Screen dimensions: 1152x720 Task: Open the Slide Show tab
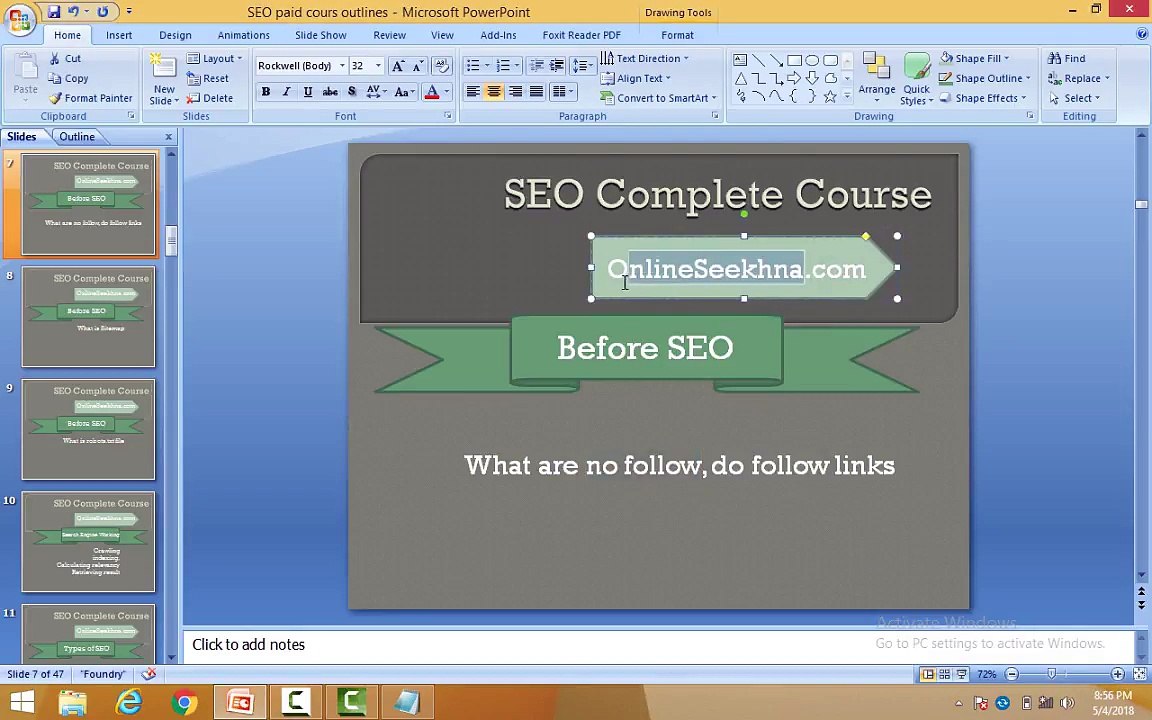coord(320,35)
